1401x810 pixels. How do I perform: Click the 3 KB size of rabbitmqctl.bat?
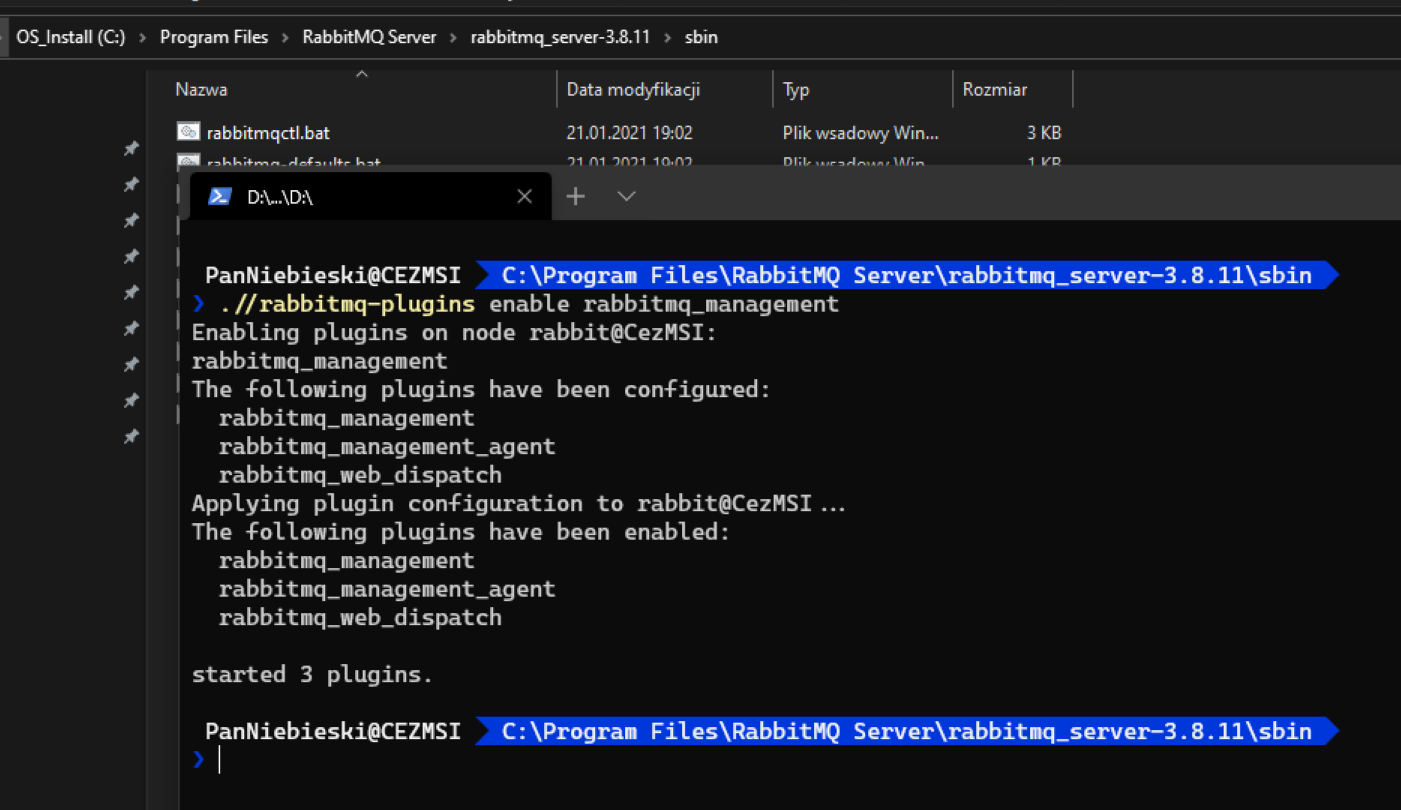tap(1044, 132)
